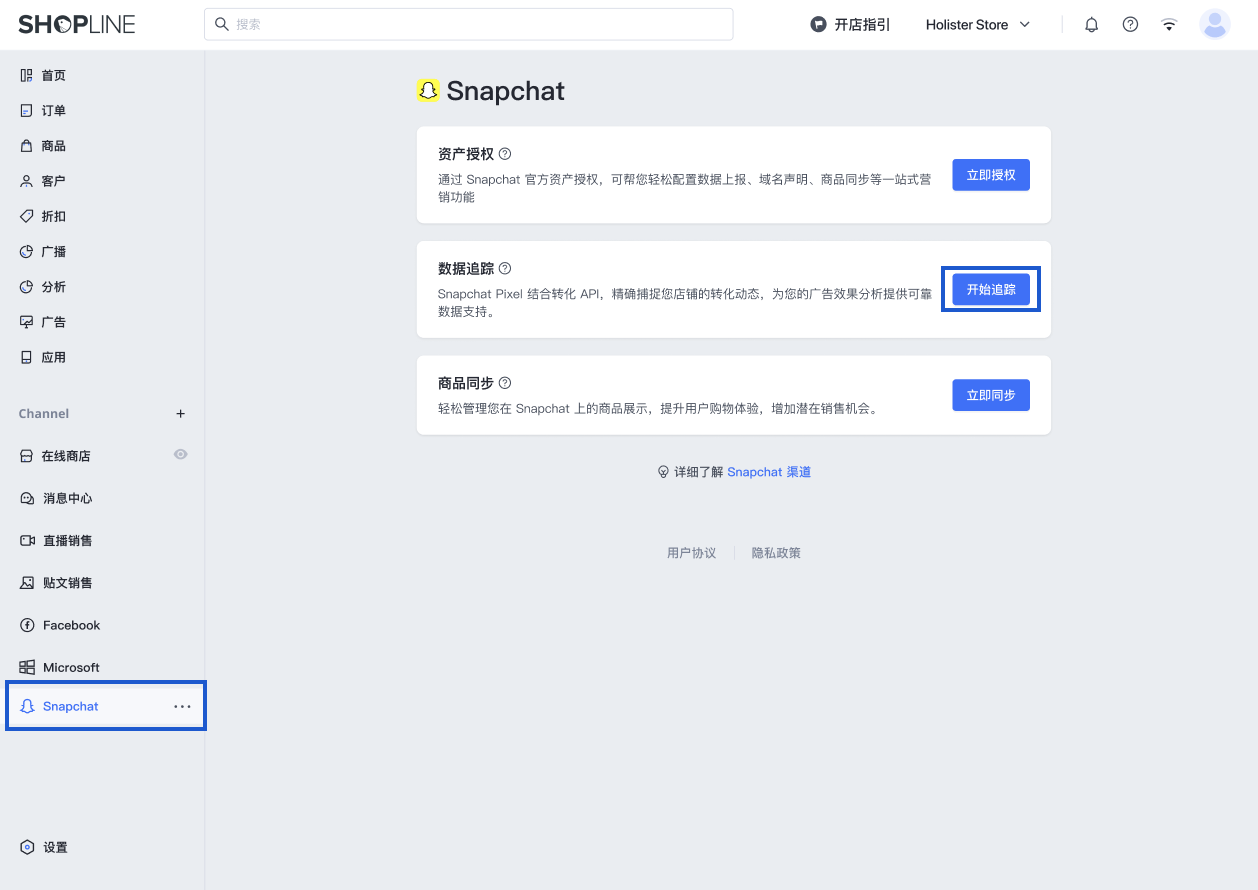
Task: Click the 在线商店 store icon
Action: click(27, 456)
